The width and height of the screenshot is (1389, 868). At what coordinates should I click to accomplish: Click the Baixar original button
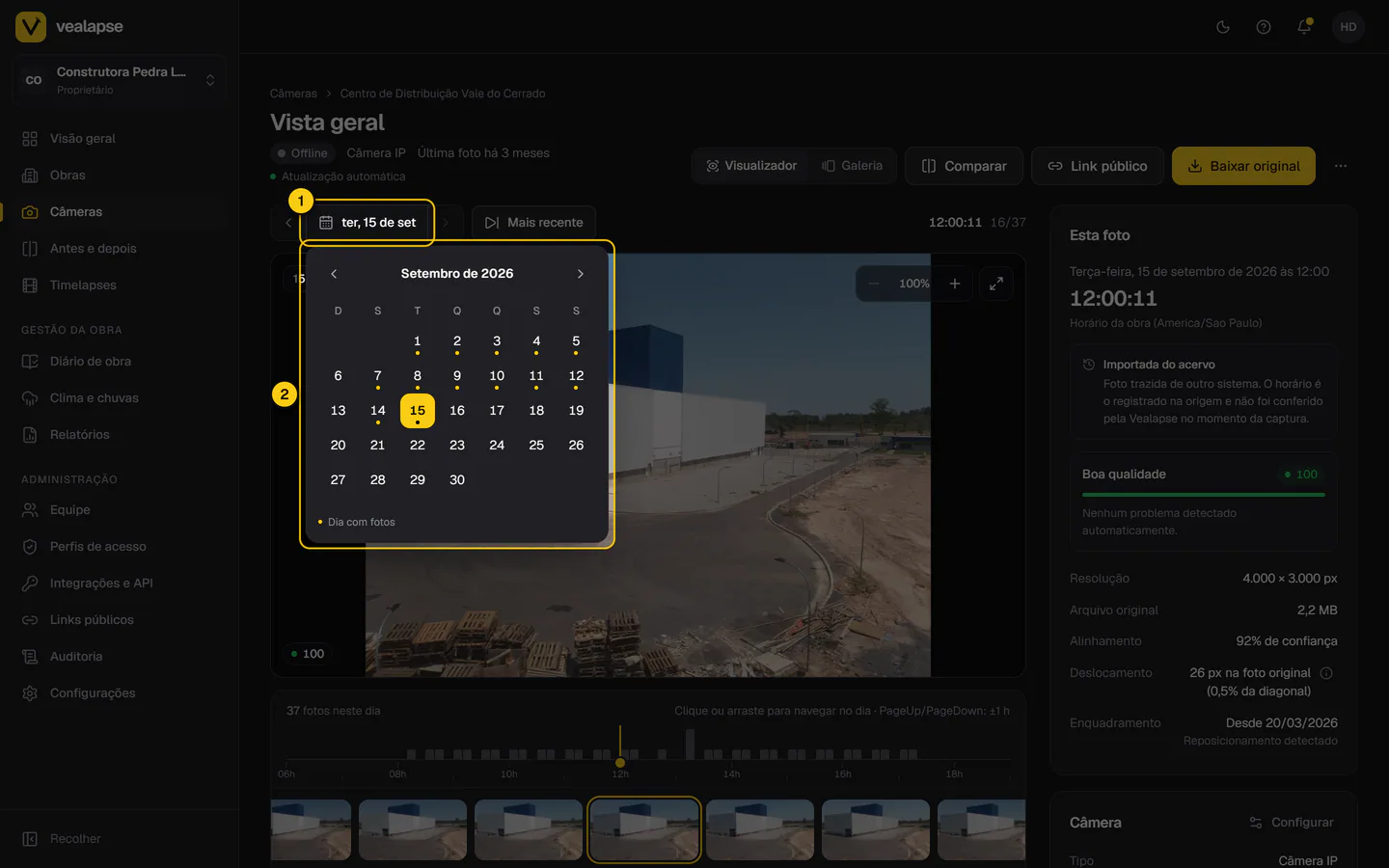1243,166
